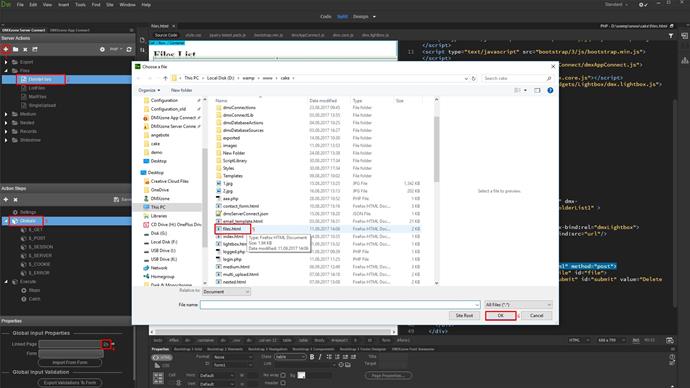Open the Relative to Document dropdown
The image size is (690, 388).
(x=226, y=292)
